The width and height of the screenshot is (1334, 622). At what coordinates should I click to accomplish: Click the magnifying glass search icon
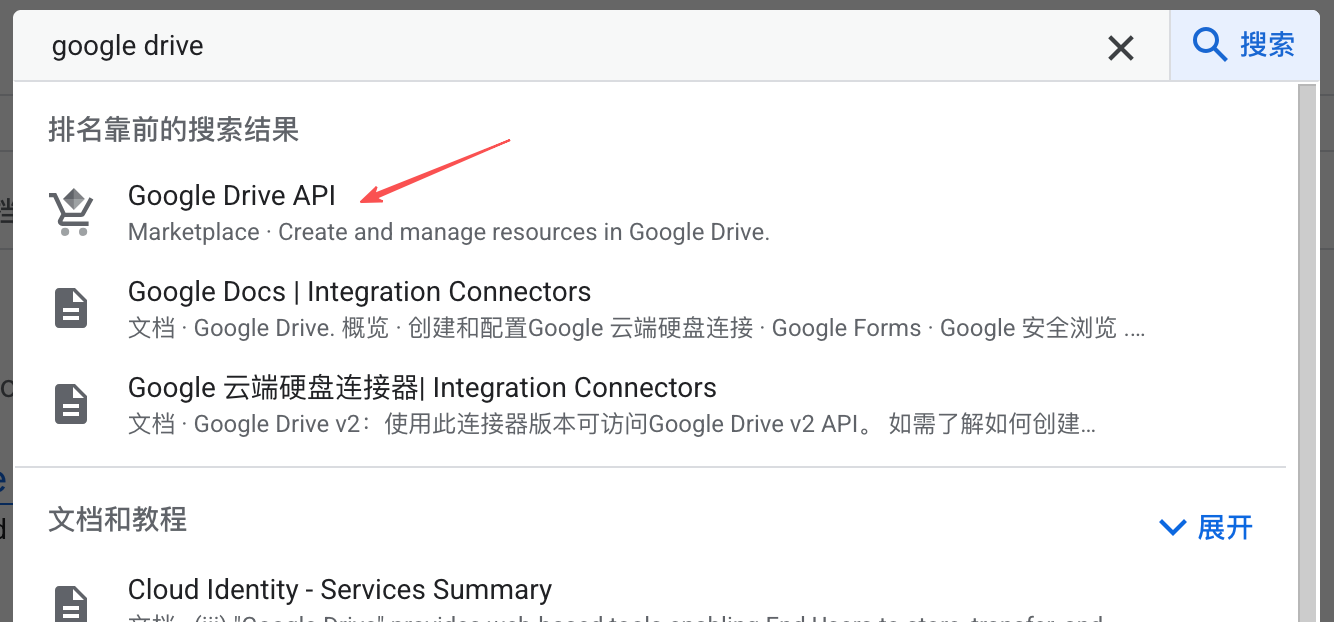tap(1210, 45)
